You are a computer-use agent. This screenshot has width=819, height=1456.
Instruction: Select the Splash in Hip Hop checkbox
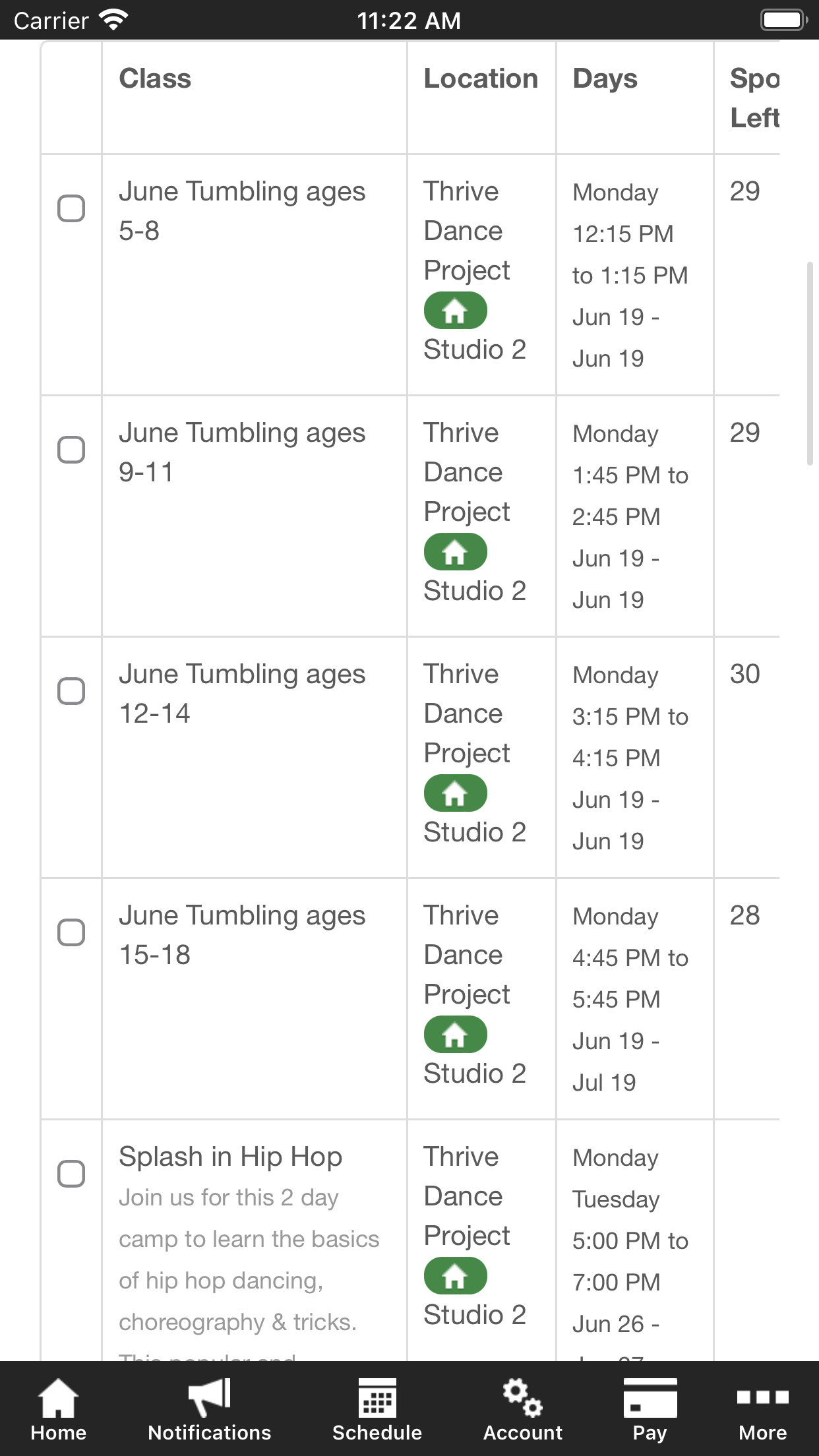pos(71,1174)
